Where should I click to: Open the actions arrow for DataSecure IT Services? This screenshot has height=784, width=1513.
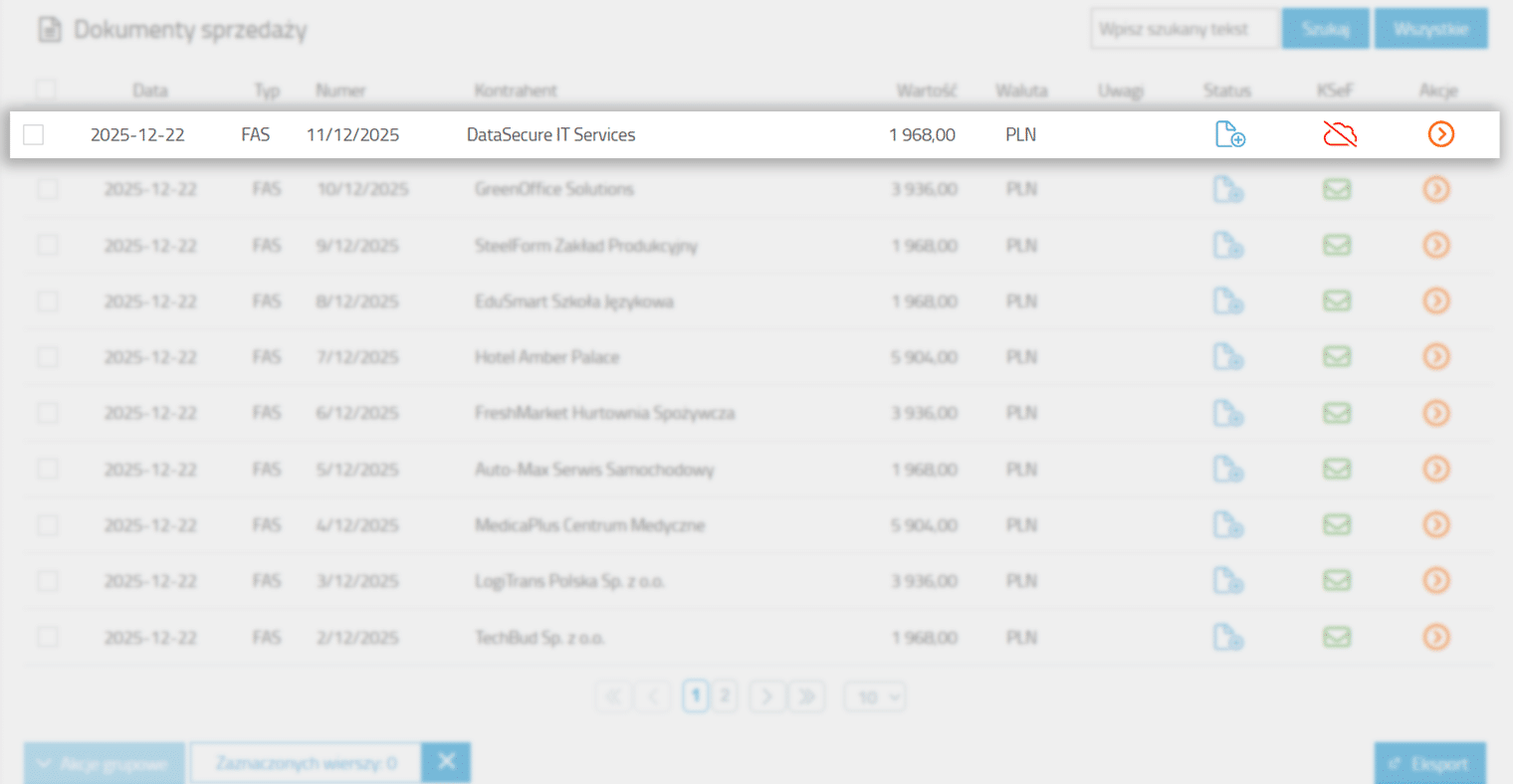[x=1440, y=134]
